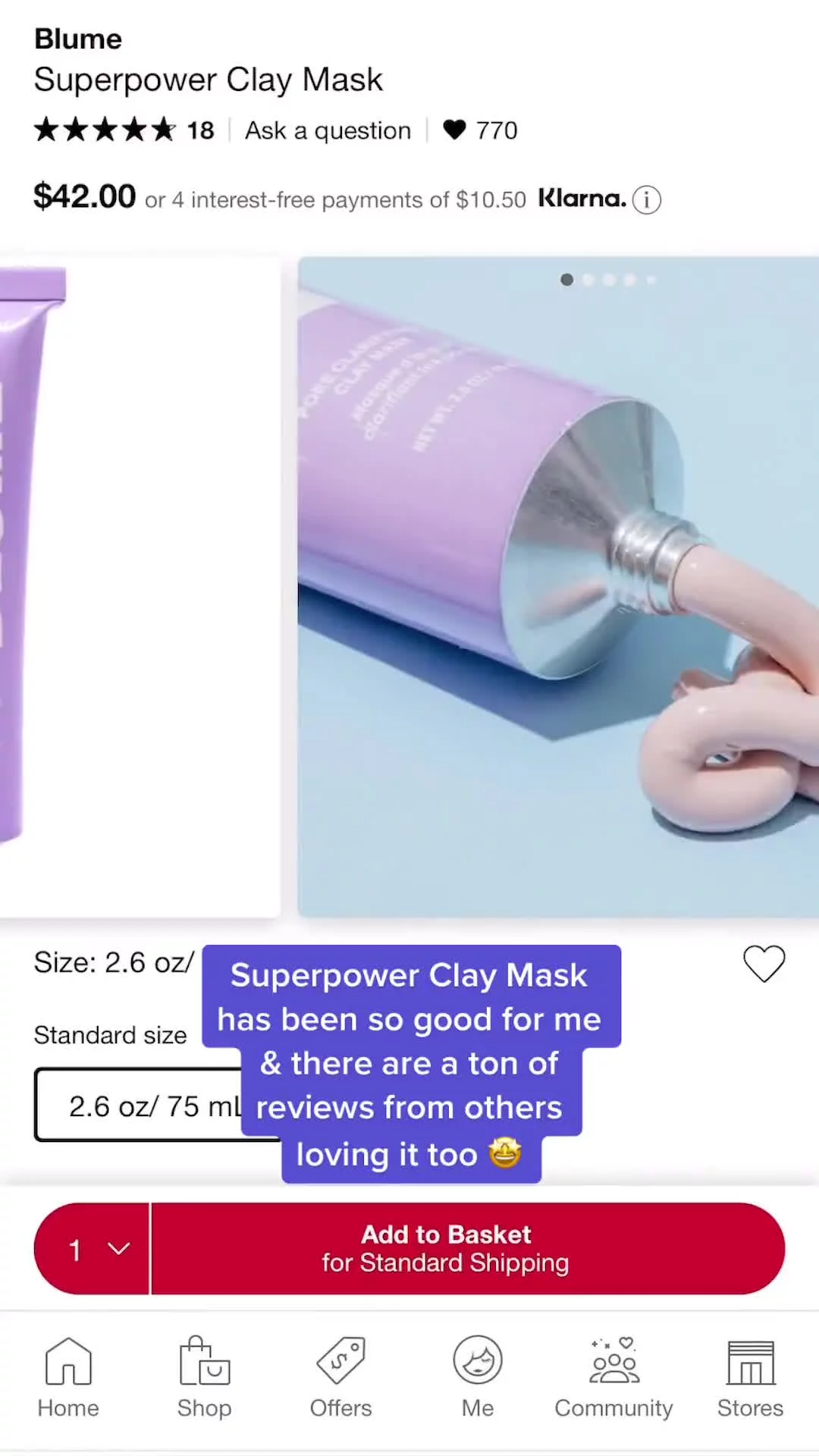Screen dimensions: 819x1456
Task: Open the Me profile icon
Action: click(x=478, y=1360)
